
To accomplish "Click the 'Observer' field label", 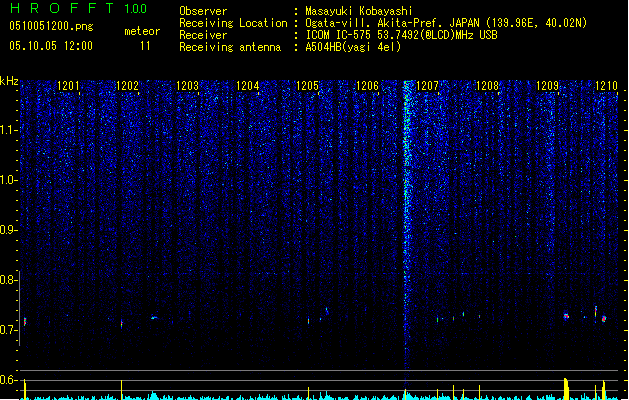I will click(x=203, y=11).
